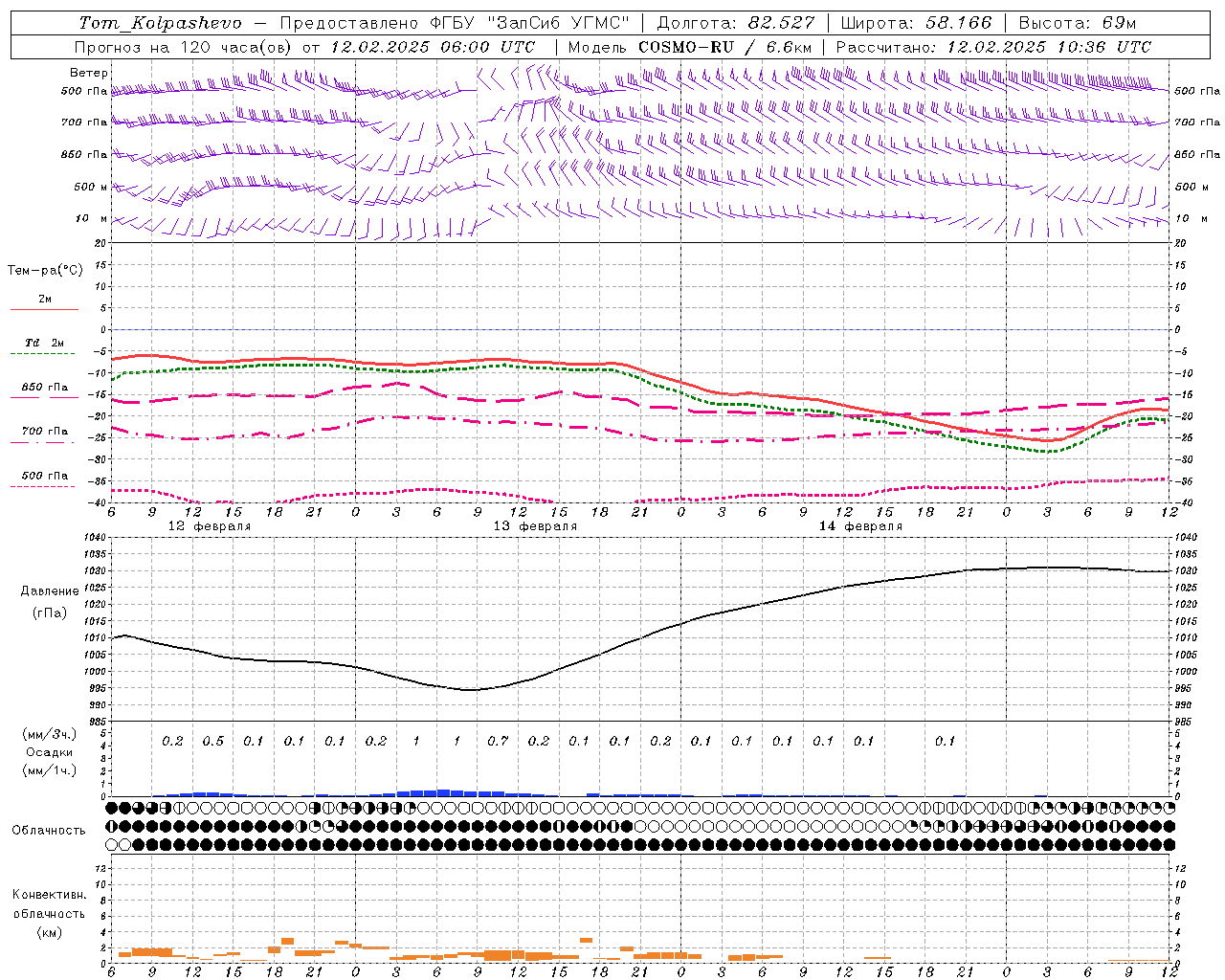Click the Рассчитано: 12.02.2025 10:36 UTC text
This screenshot has height=980, width=1225.
pos(993,47)
